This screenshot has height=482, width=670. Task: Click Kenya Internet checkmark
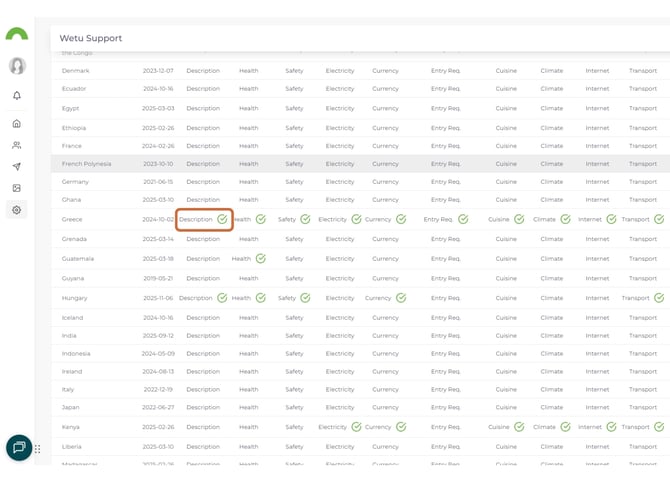[611, 427]
